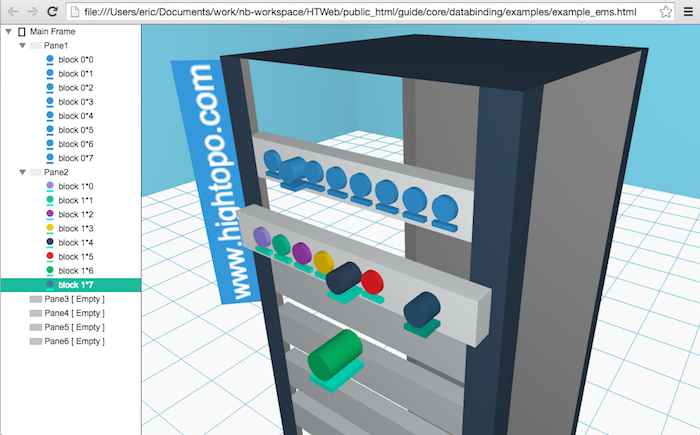The height and width of the screenshot is (435, 700).
Task: Click the blue icon of block 0*4
Action: [50, 116]
